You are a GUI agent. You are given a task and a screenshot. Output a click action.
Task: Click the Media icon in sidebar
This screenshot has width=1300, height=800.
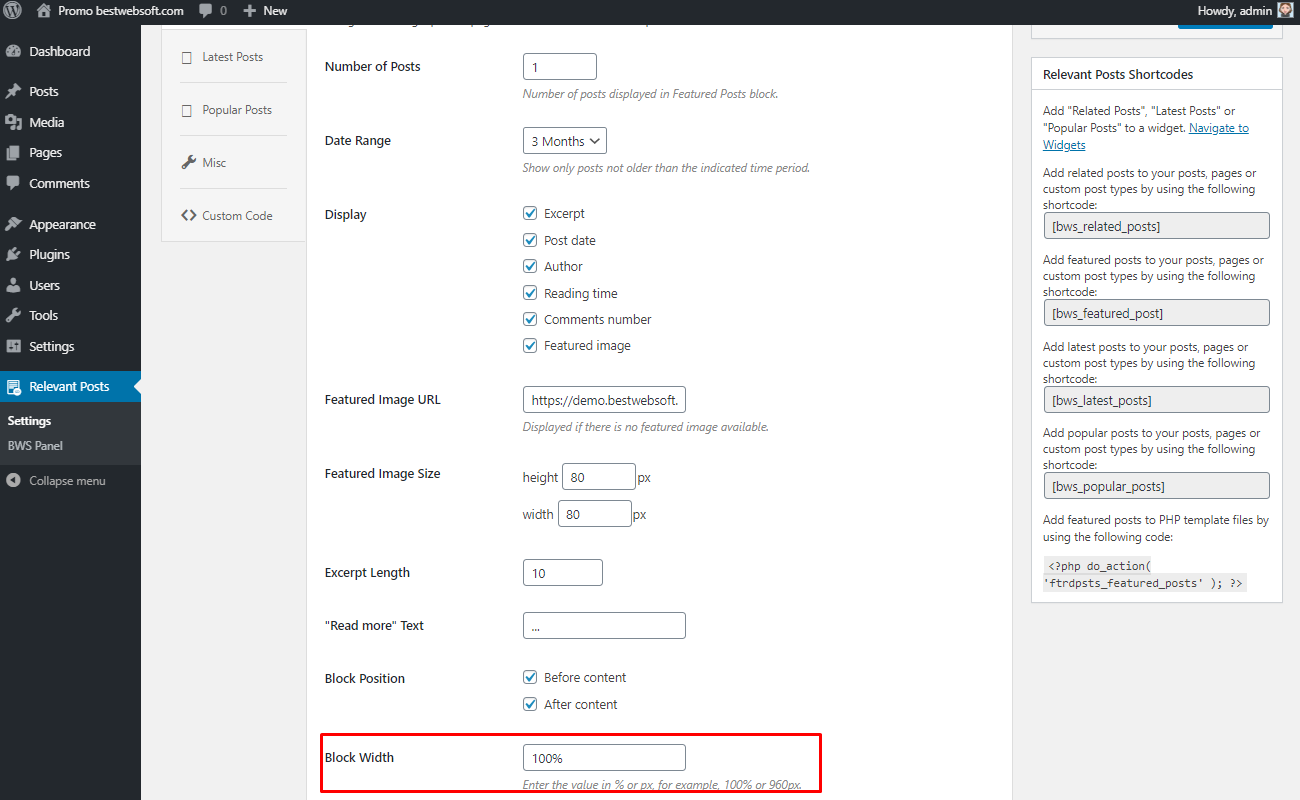[13, 122]
